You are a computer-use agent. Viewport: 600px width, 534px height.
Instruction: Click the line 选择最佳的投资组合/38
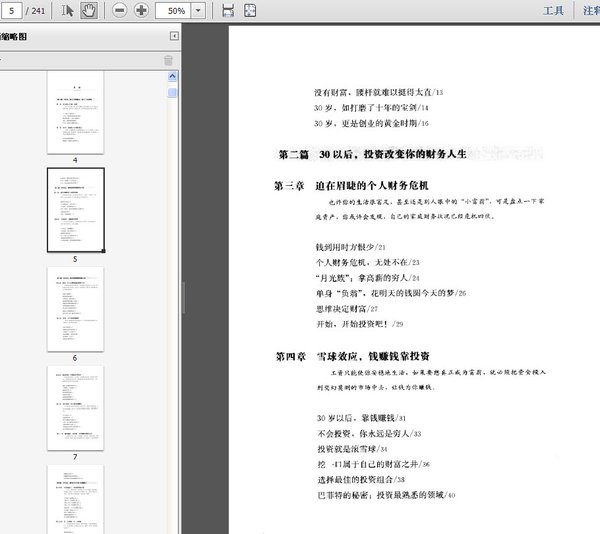point(361,479)
